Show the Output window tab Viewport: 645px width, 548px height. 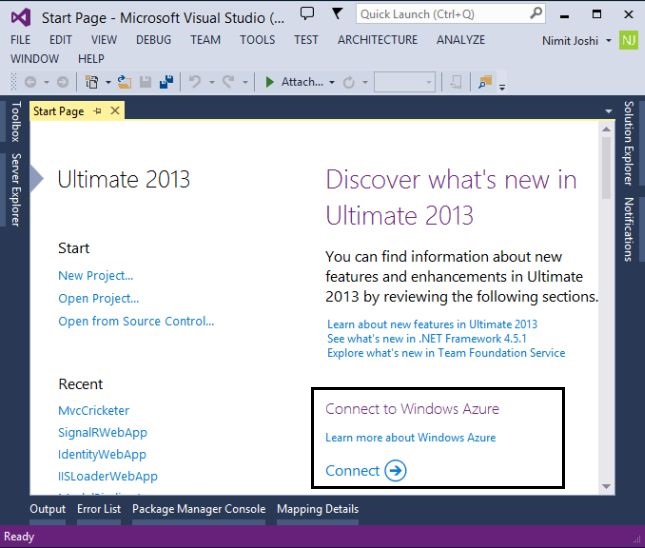pos(47,509)
